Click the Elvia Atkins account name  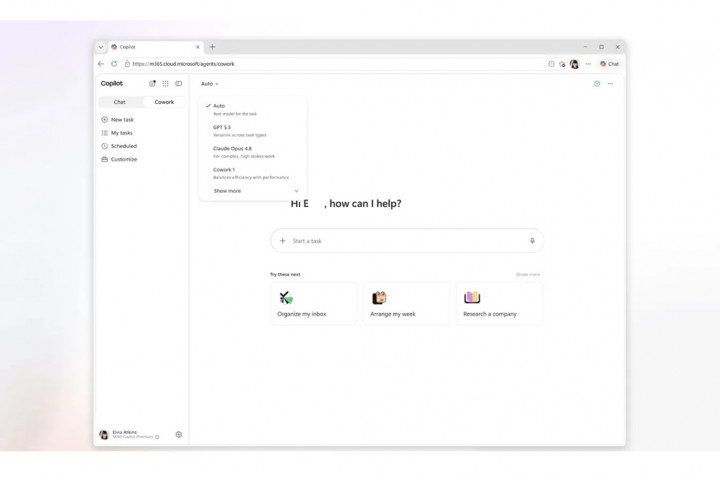pyautogui.click(x=124, y=432)
